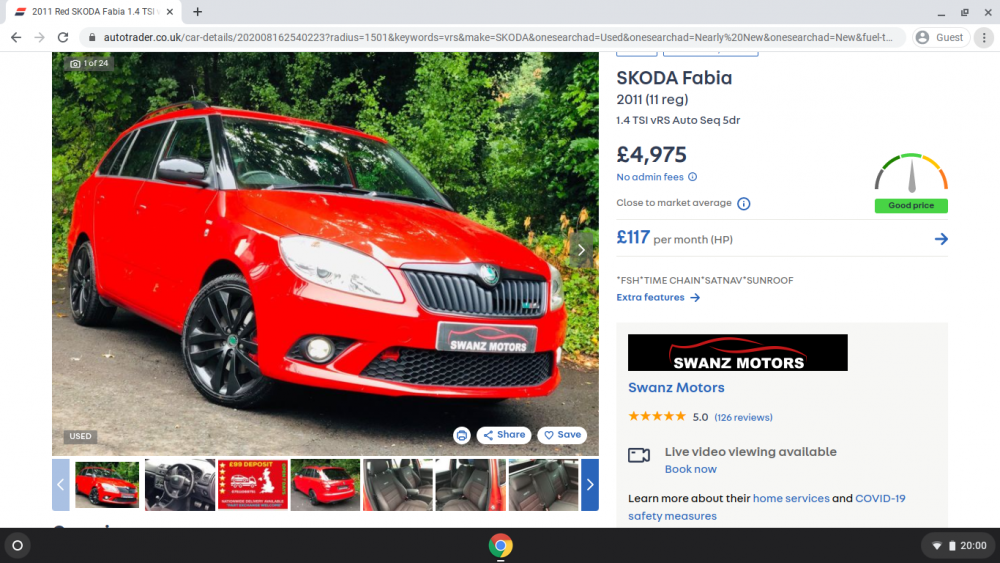Print the advert using printer icon
Viewport: 1000px width, 563px height.
(x=462, y=435)
